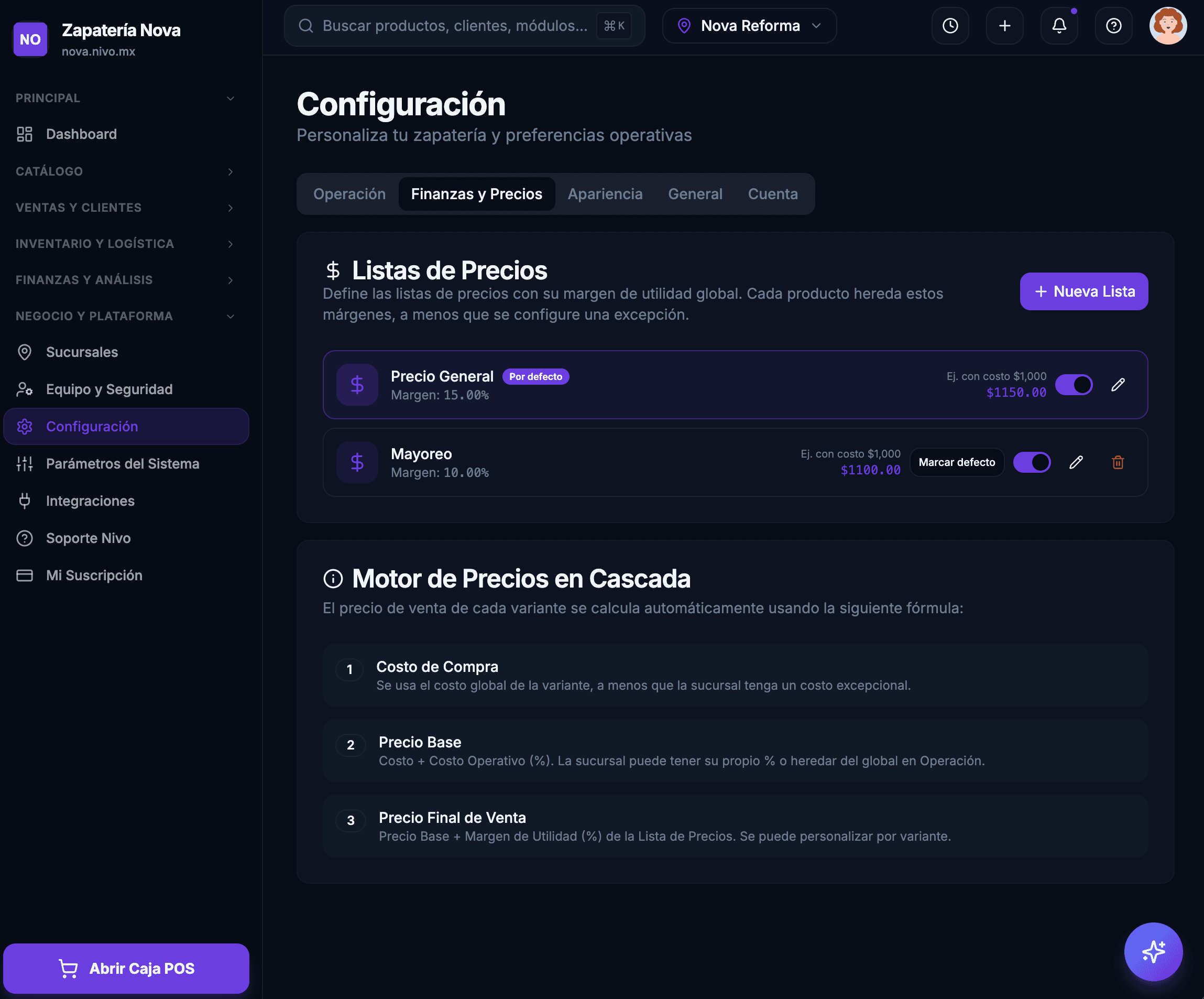Edit the Mayoreo list pencil icon
Viewport: 1204px width, 999px height.
coord(1076,462)
